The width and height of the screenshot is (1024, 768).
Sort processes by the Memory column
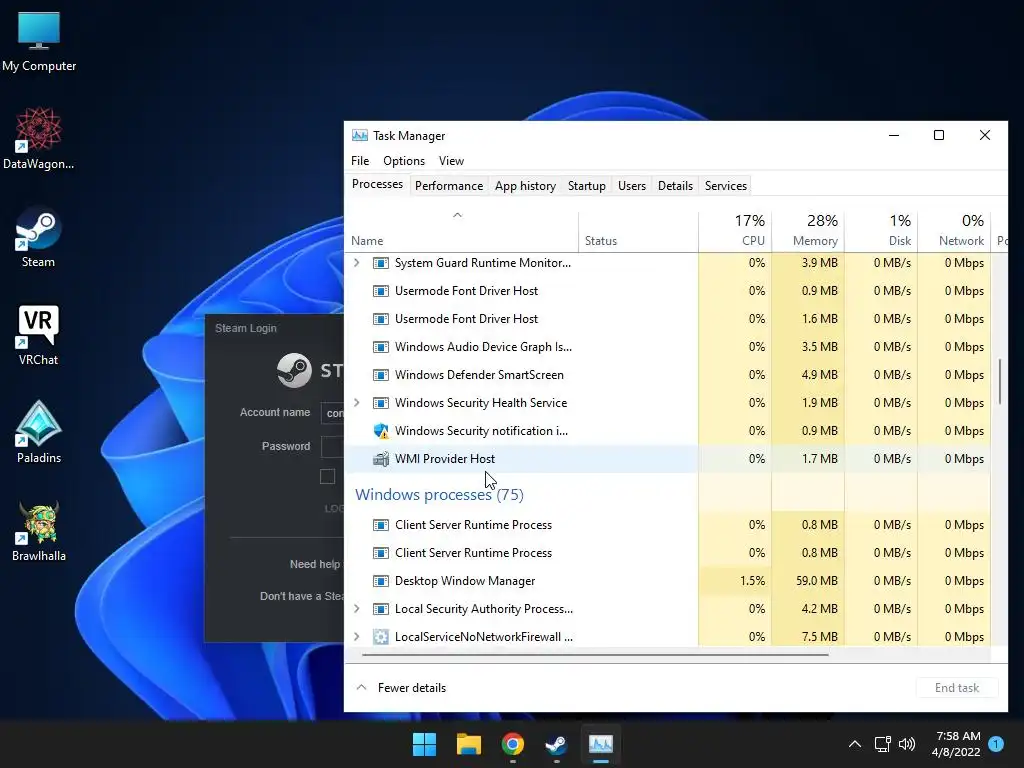pos(808,231)
